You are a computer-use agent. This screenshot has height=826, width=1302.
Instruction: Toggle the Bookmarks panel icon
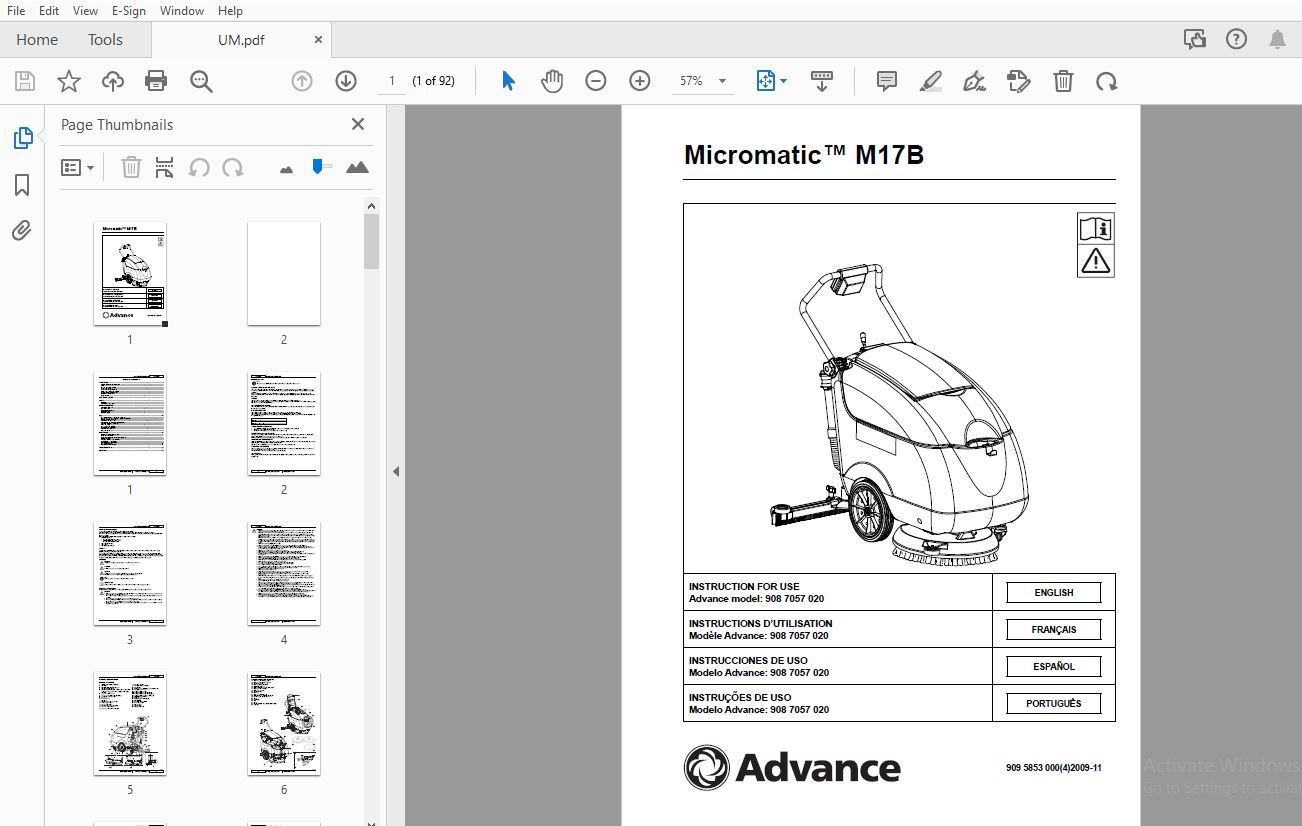[x=22, y=185]
